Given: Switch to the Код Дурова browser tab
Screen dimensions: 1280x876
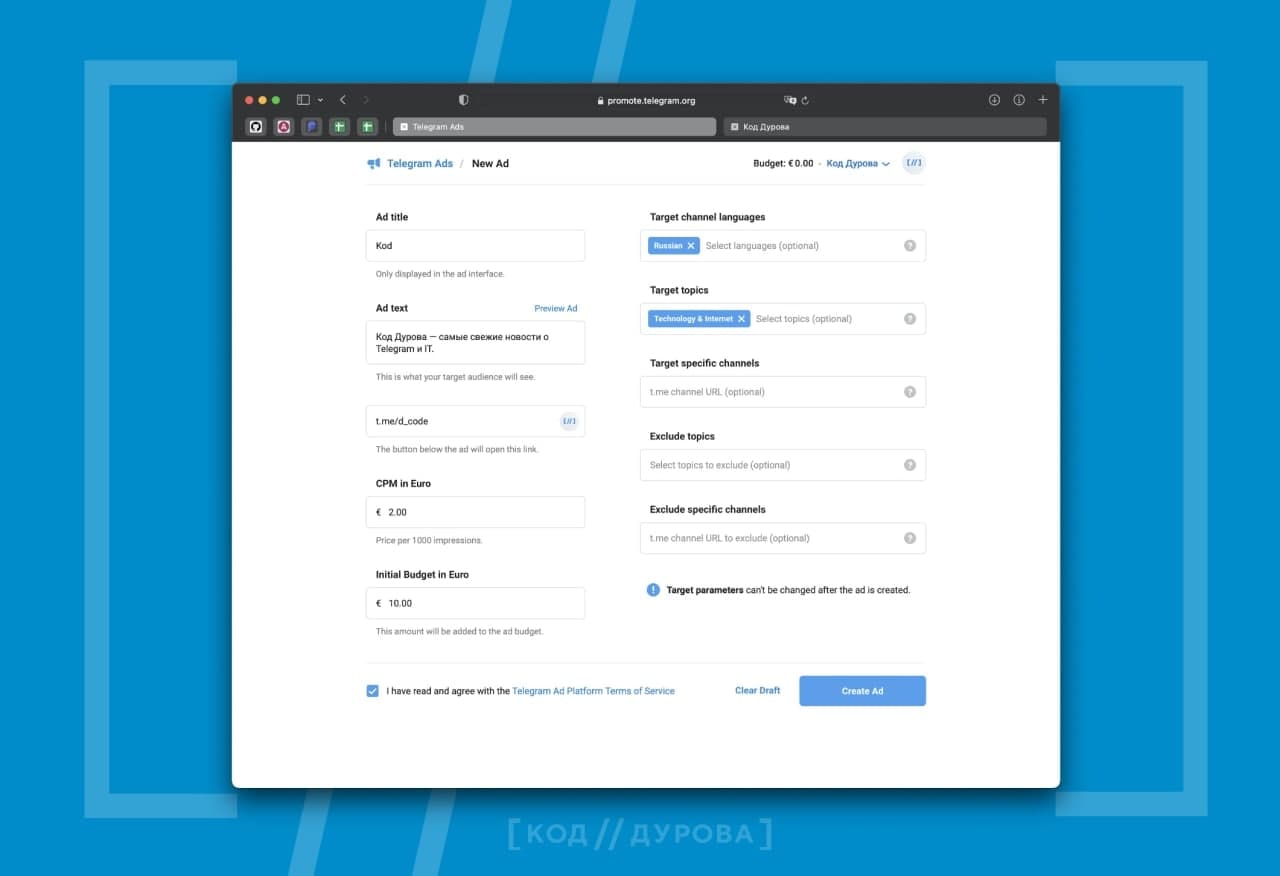Looking at the screenshot, I should tap(885, 127).
